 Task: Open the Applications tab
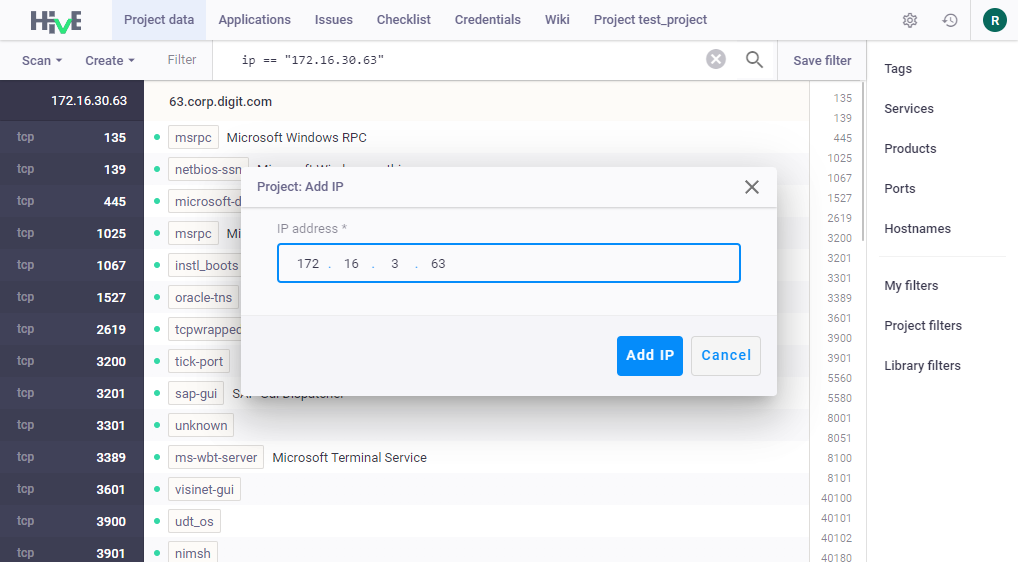pos(254,20)
